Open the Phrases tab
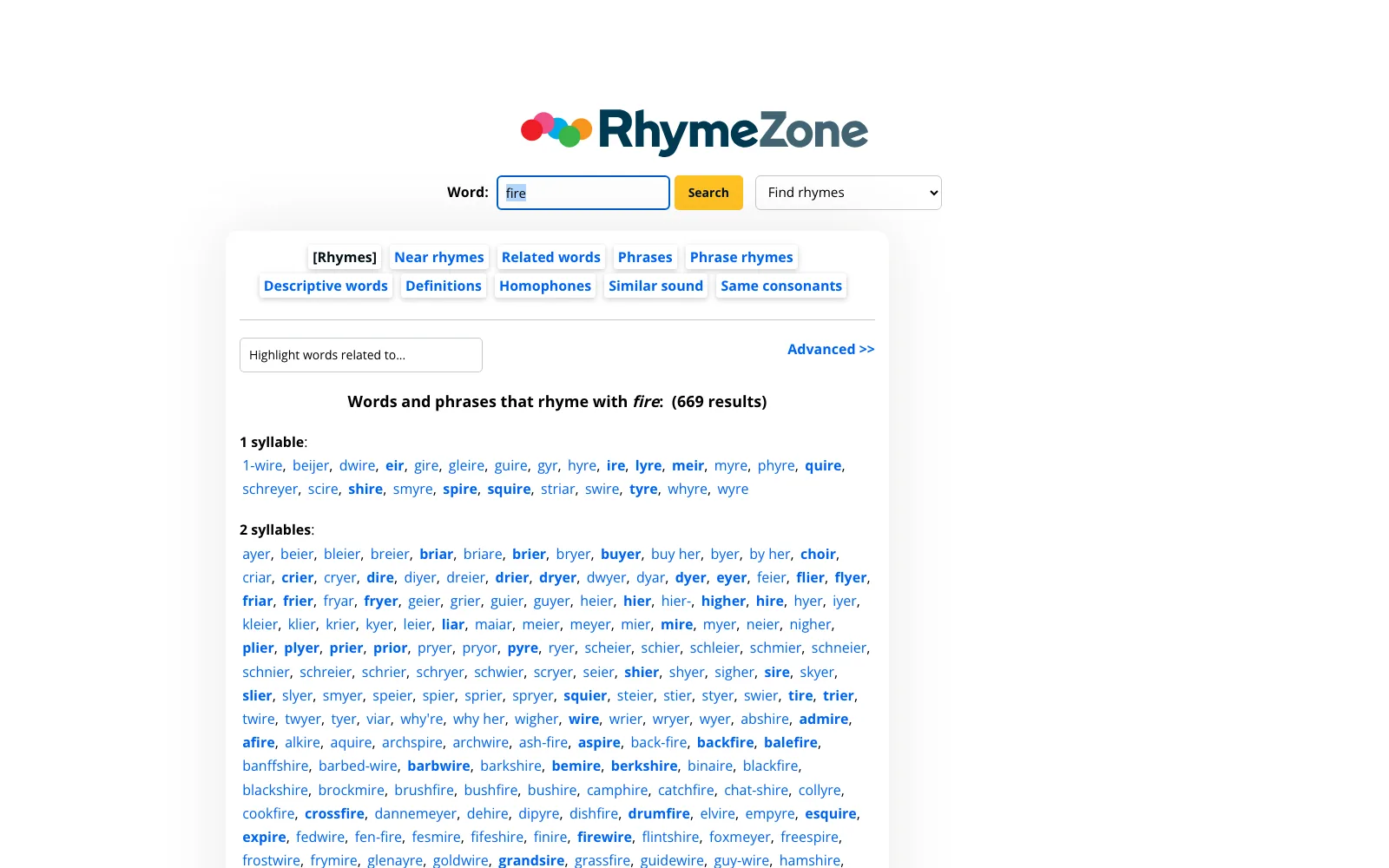This screenshot has width=1389, height=868. pos(645,257)
